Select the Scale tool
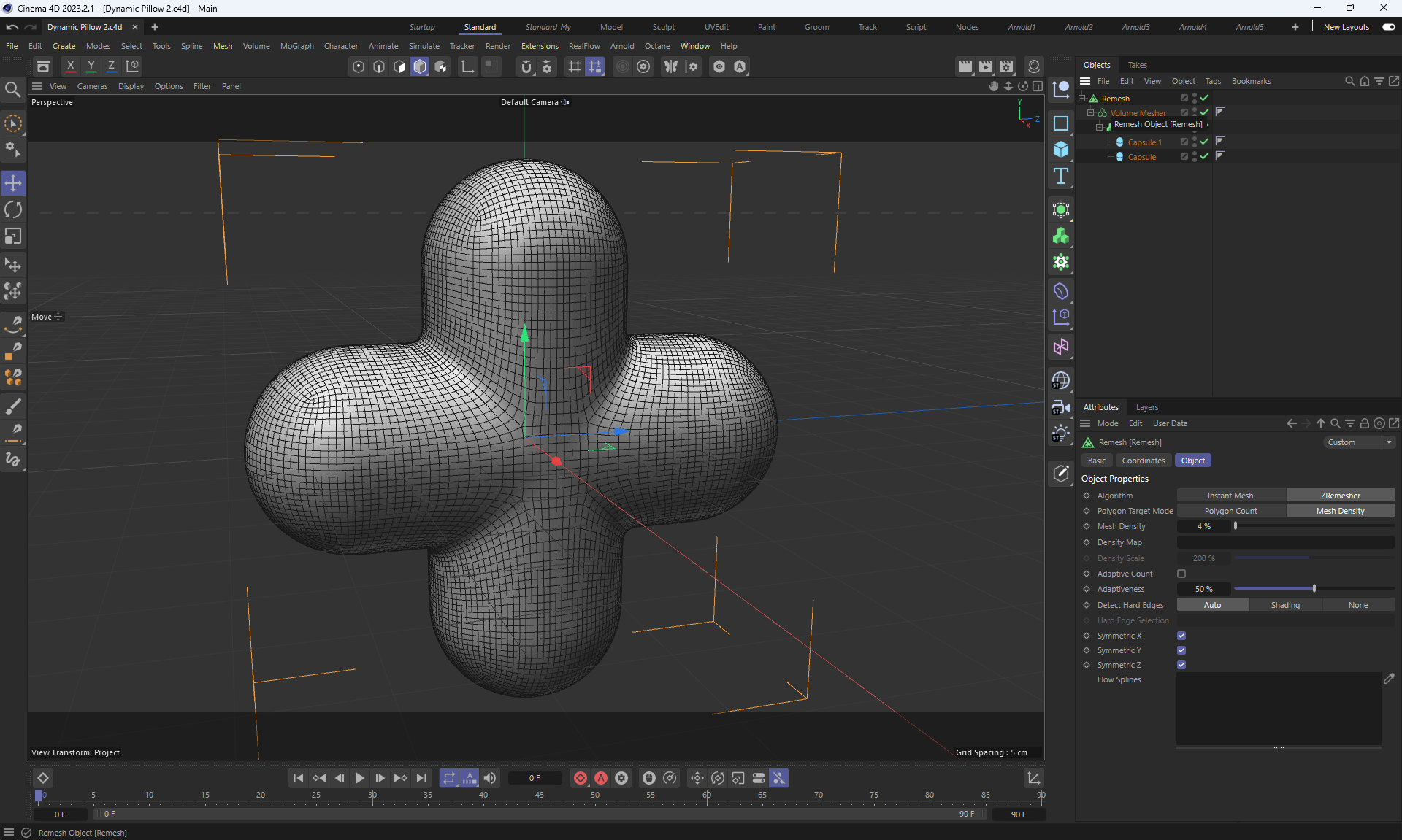 (x=13, y=236)
